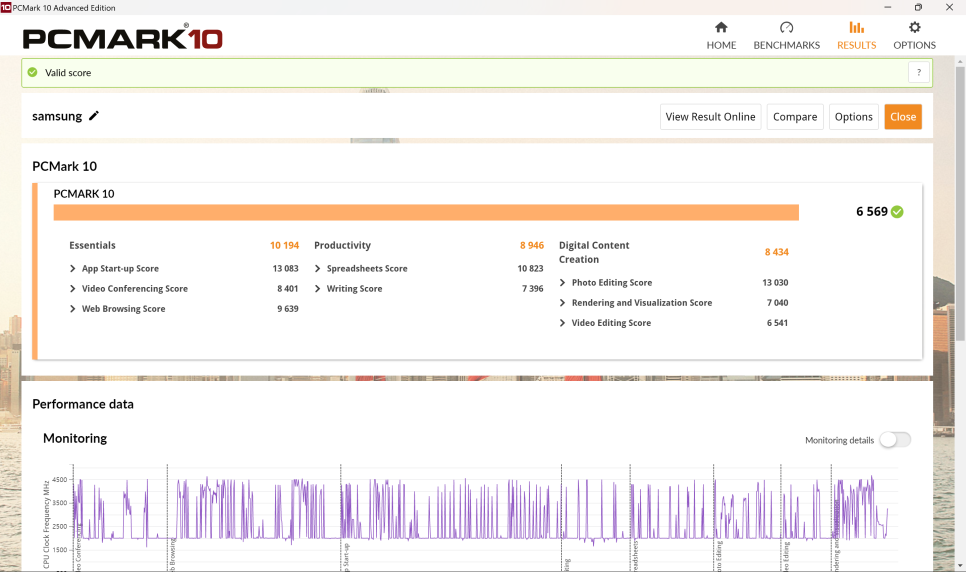This screenshot has height=572, width=966.
Task: Click the Valid score message text
Action: pos(68,72)
